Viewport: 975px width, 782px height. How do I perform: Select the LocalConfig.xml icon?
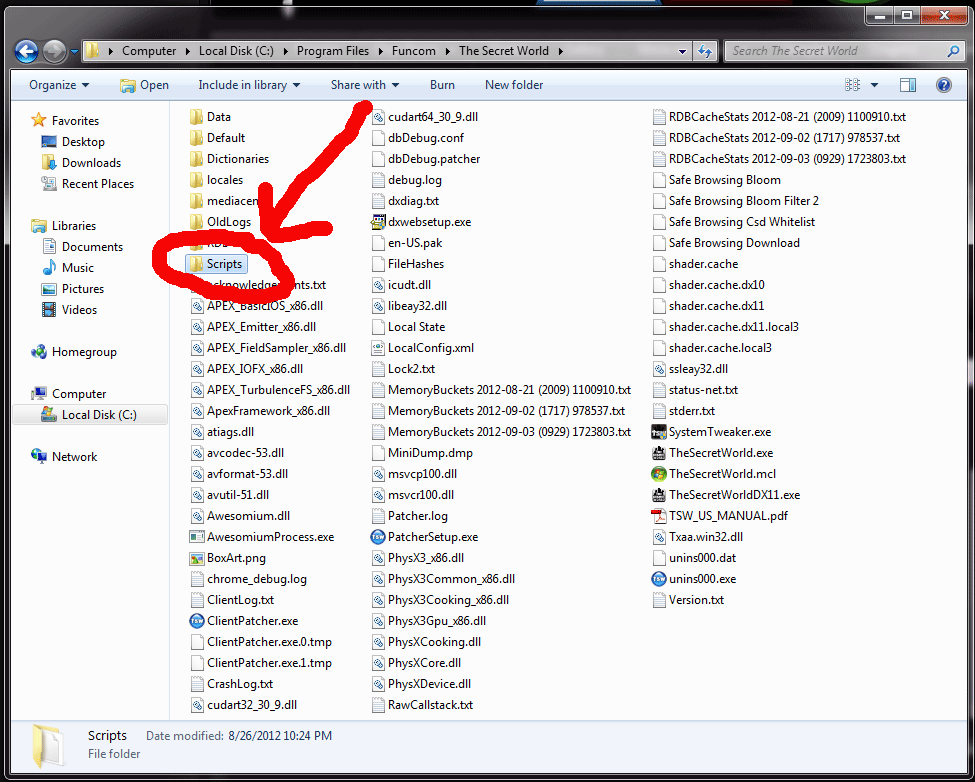pyautogui.click(x=377, y=348)
